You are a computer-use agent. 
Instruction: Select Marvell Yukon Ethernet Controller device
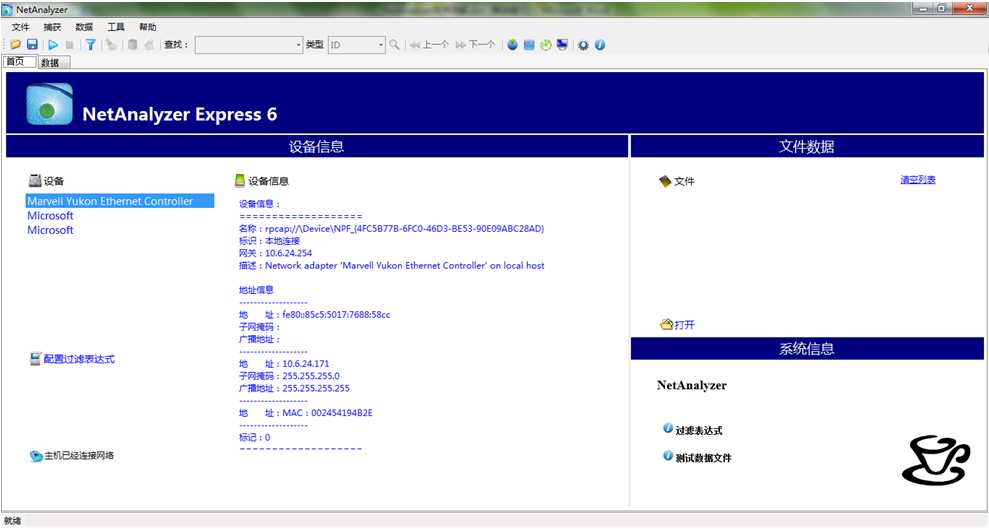120,201
